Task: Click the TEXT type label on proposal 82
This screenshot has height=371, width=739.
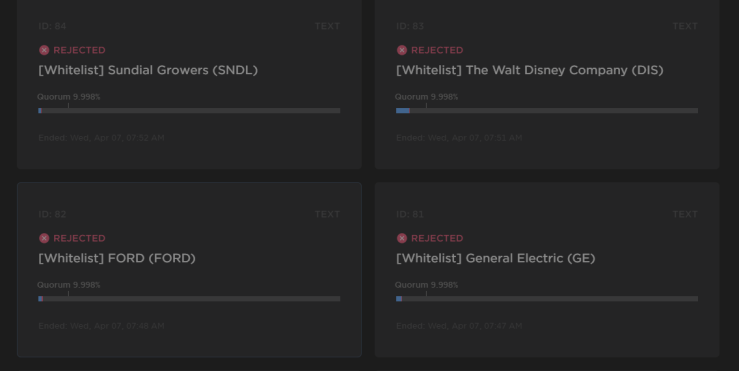Action: tap(327, 214)
